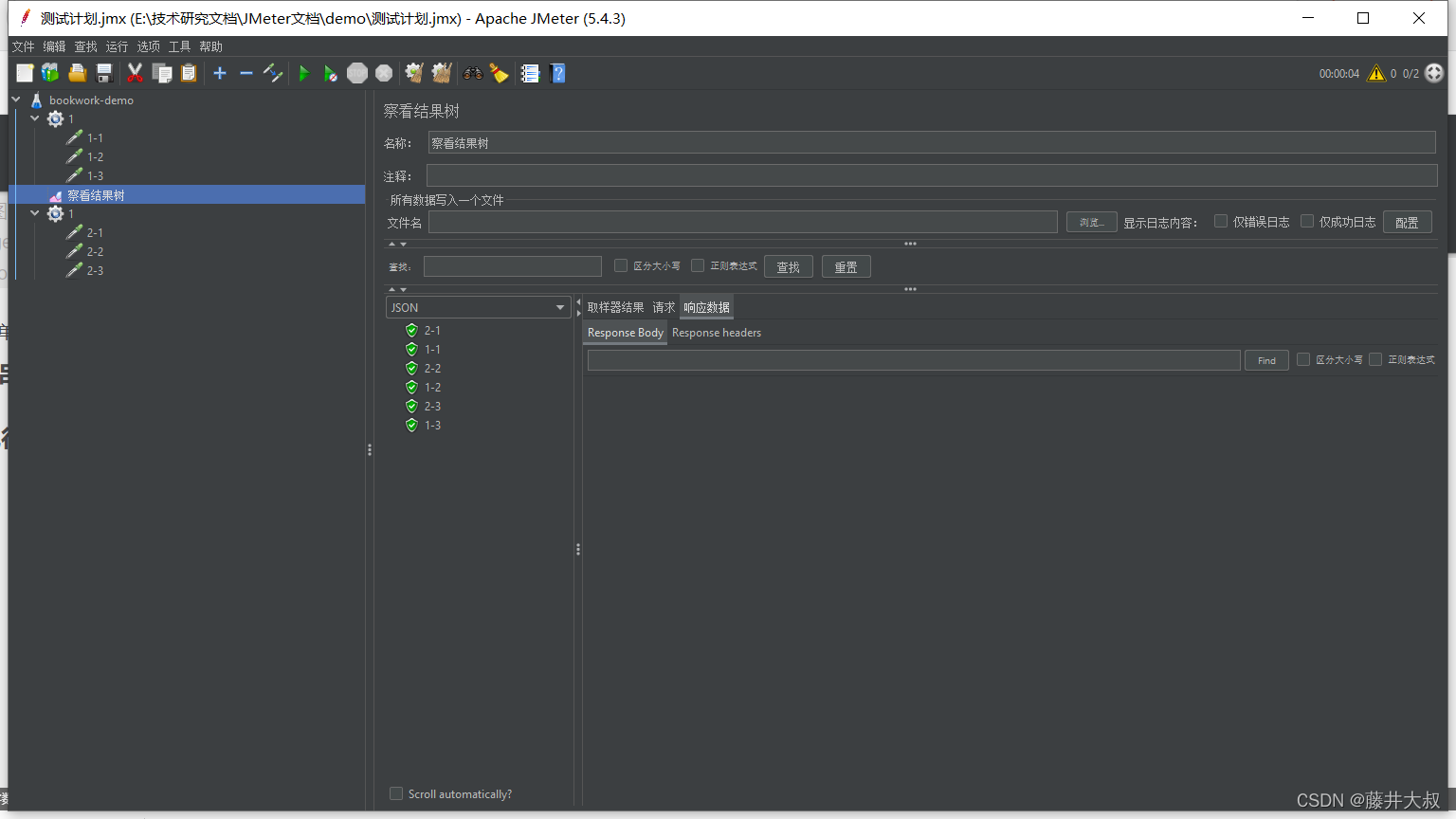Click the Find button
Viewport: 1456px width, 819px height.
[x=1266, y=360]
